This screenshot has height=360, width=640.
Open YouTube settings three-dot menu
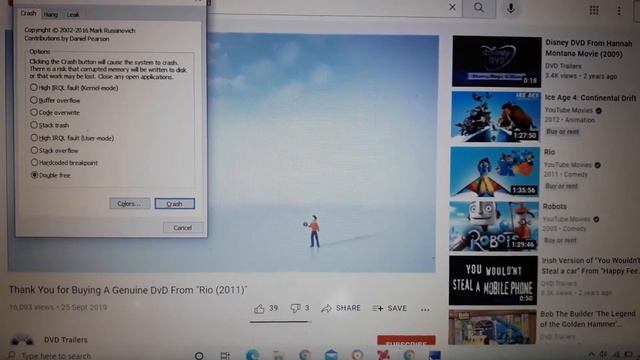619,11
